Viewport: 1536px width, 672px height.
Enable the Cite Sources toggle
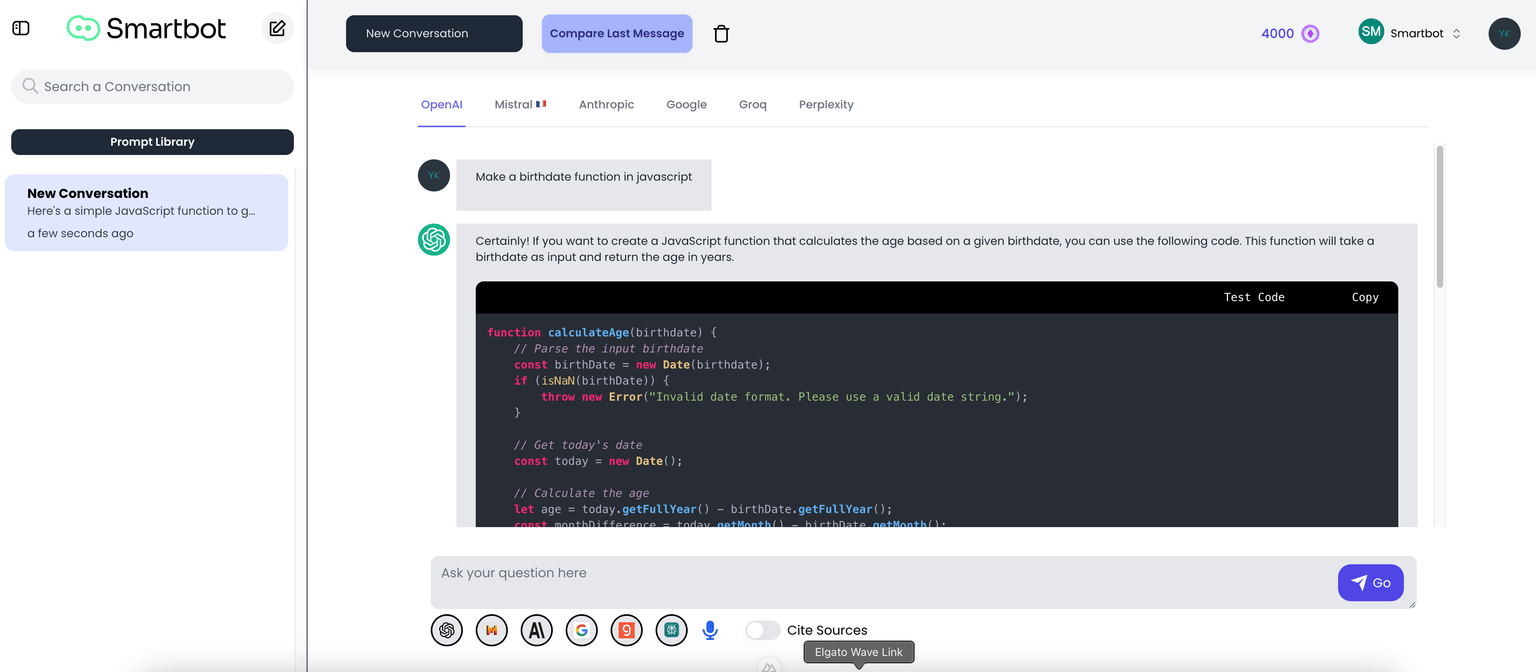[x=763, y=630]
